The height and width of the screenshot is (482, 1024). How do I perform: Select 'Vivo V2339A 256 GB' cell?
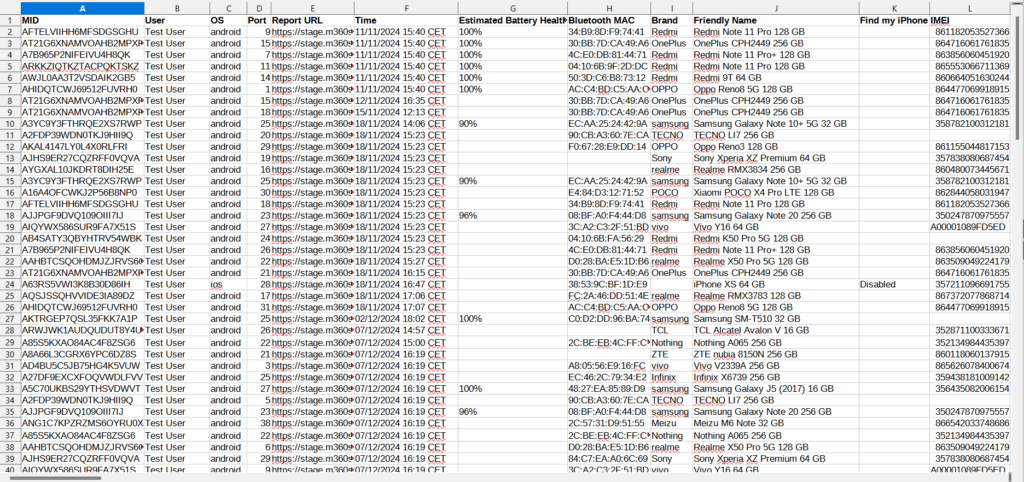(775, 365)
